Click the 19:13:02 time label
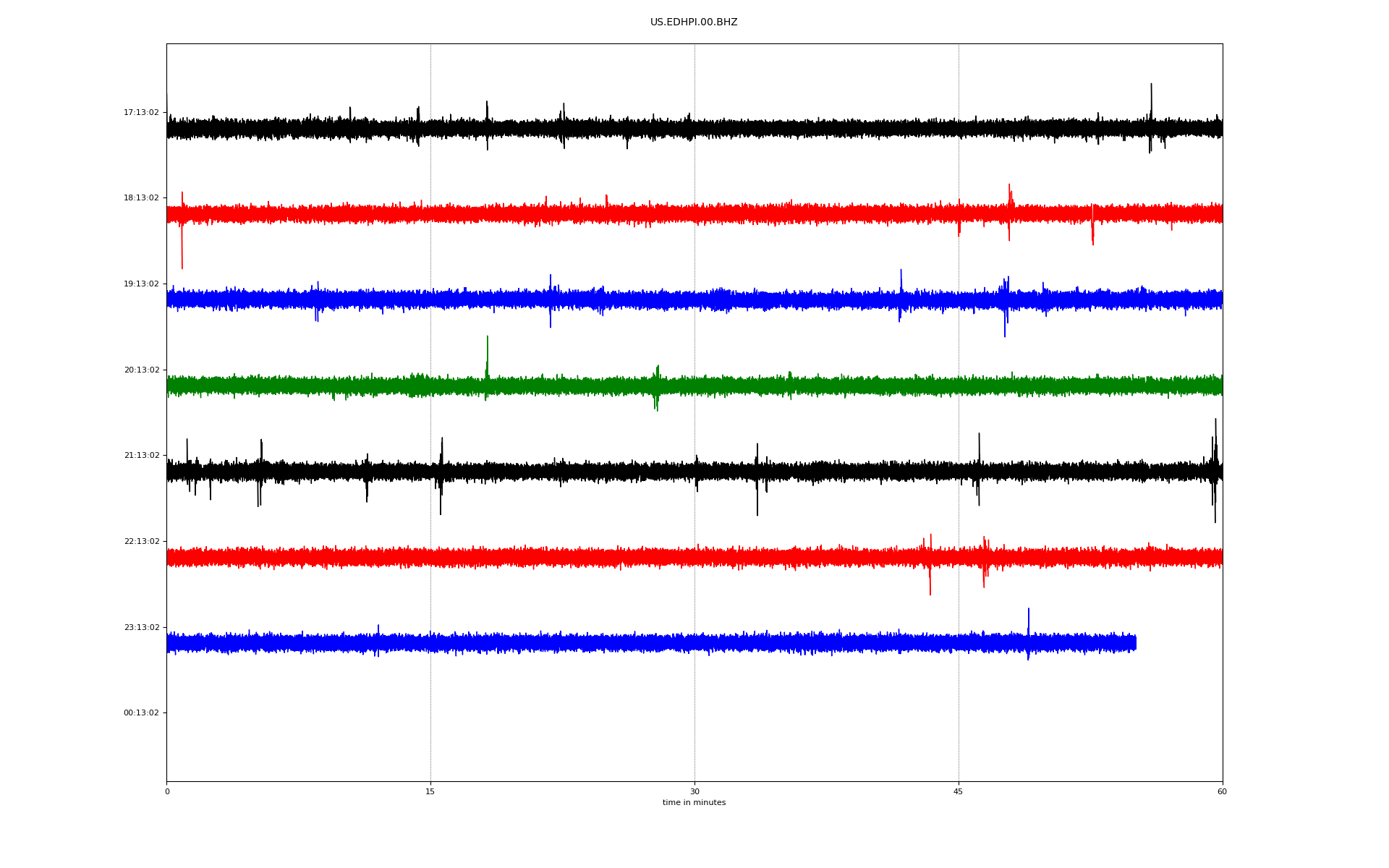Viewport: 1389px width, 868px height. click(141, 284)
